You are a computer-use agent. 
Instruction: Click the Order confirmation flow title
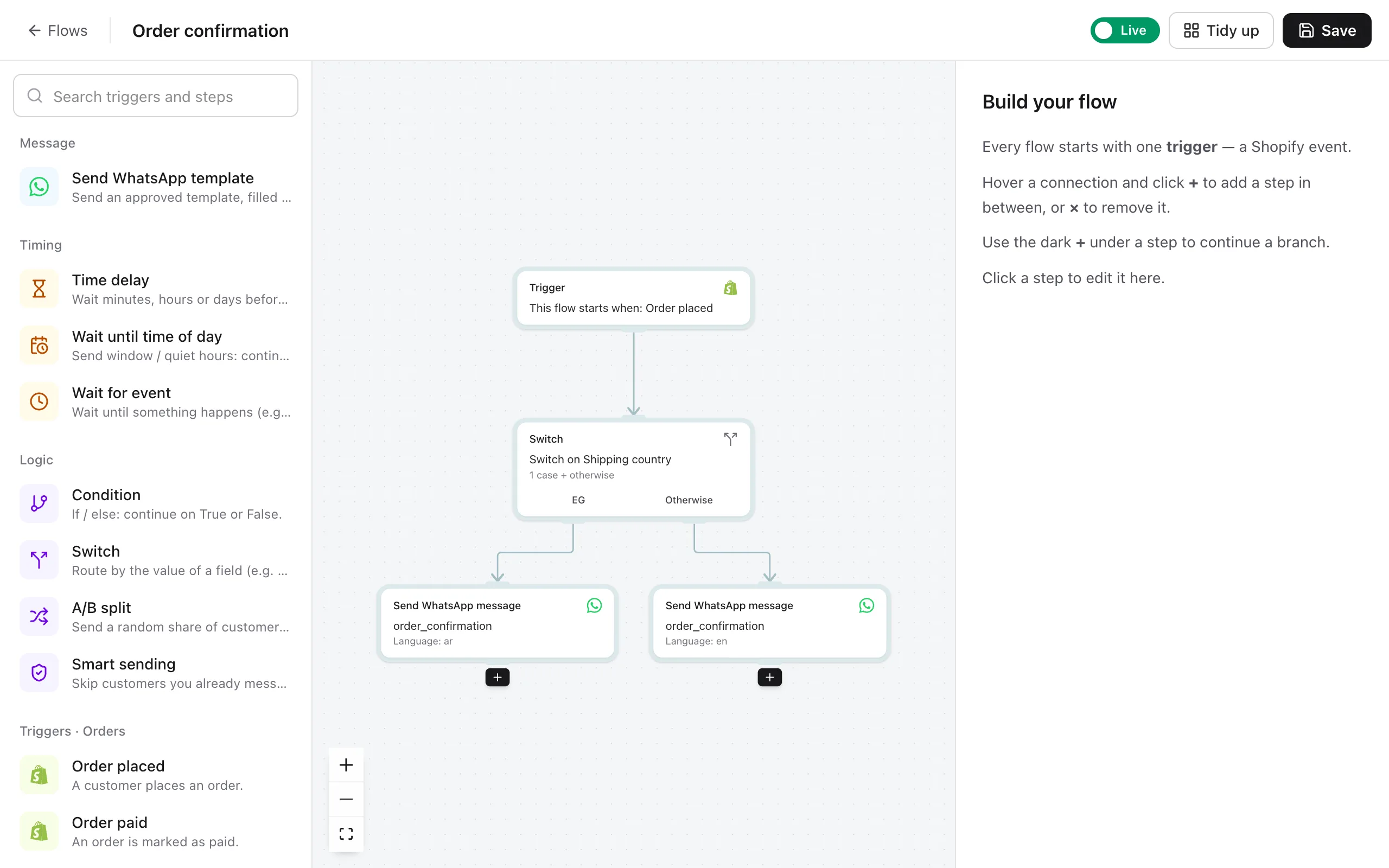tap(210, 30)
